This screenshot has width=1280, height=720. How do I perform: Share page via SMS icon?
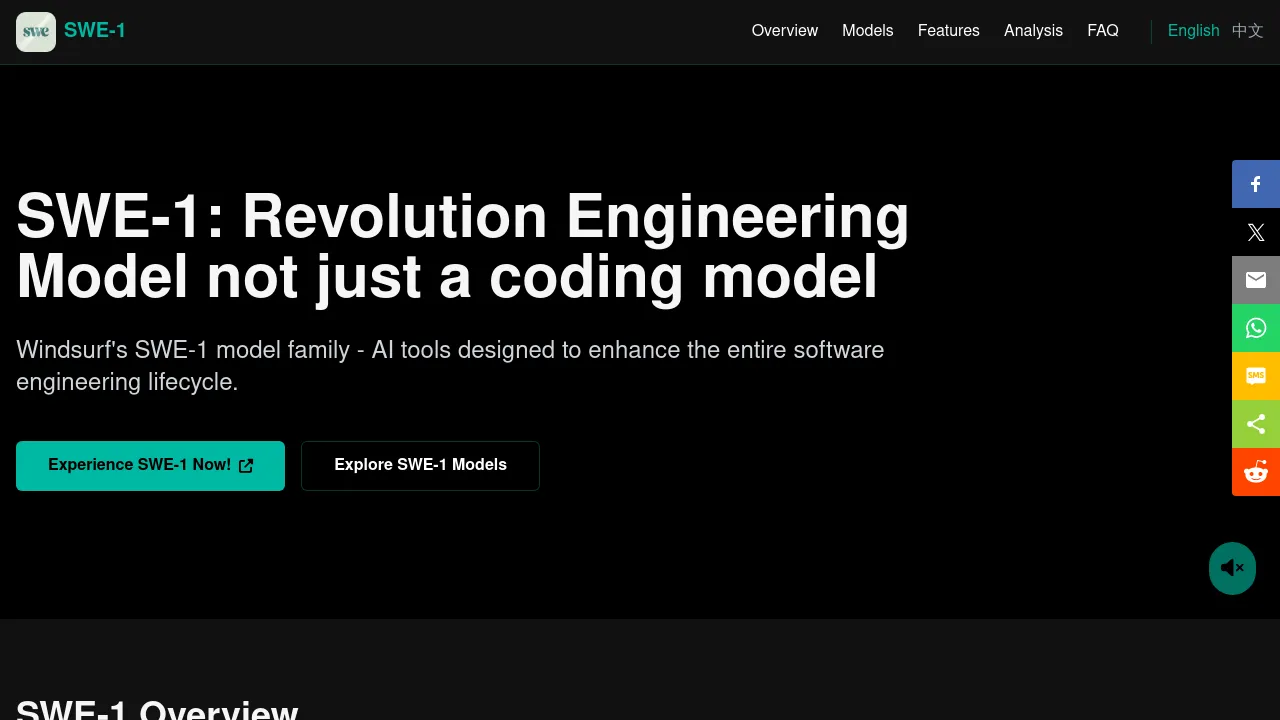(1256, 376)
